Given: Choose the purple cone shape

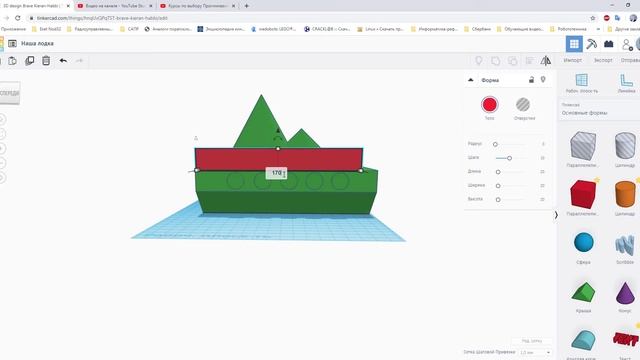Looking at the screenshot, I should (625, 293).
